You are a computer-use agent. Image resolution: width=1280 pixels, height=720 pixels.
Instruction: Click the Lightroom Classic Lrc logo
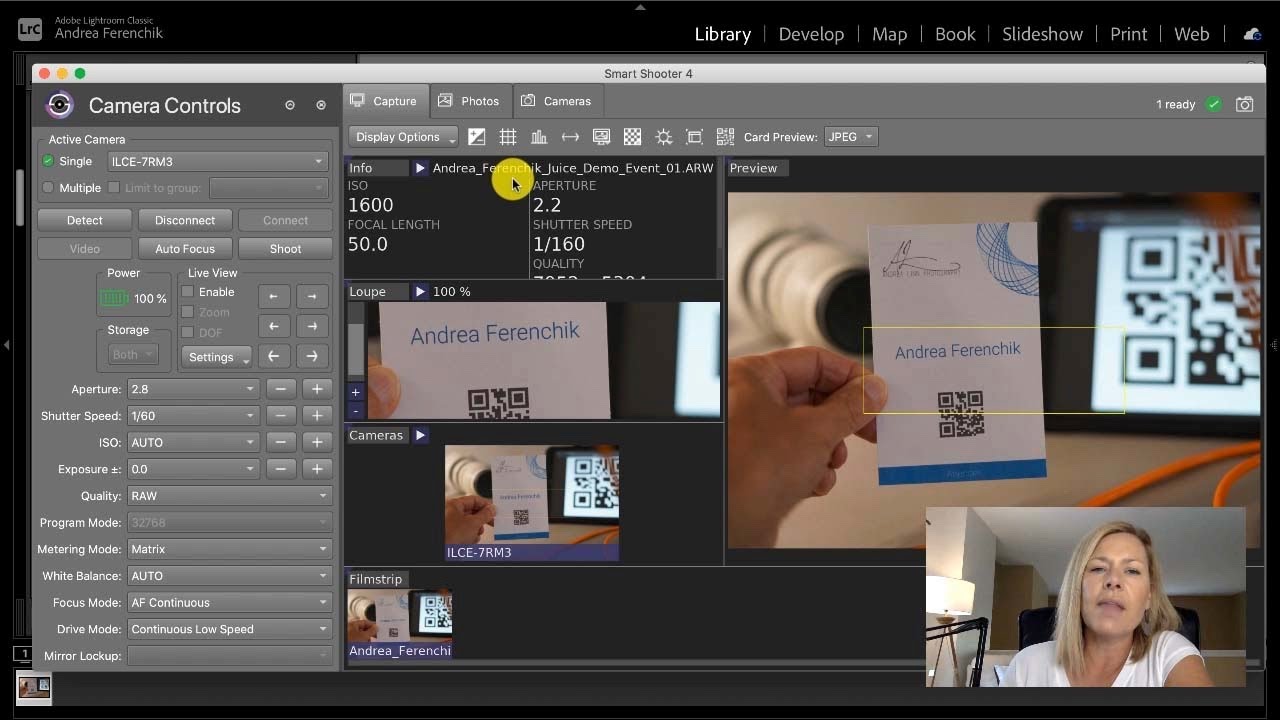pyautogui.click(x=30, y=29)
